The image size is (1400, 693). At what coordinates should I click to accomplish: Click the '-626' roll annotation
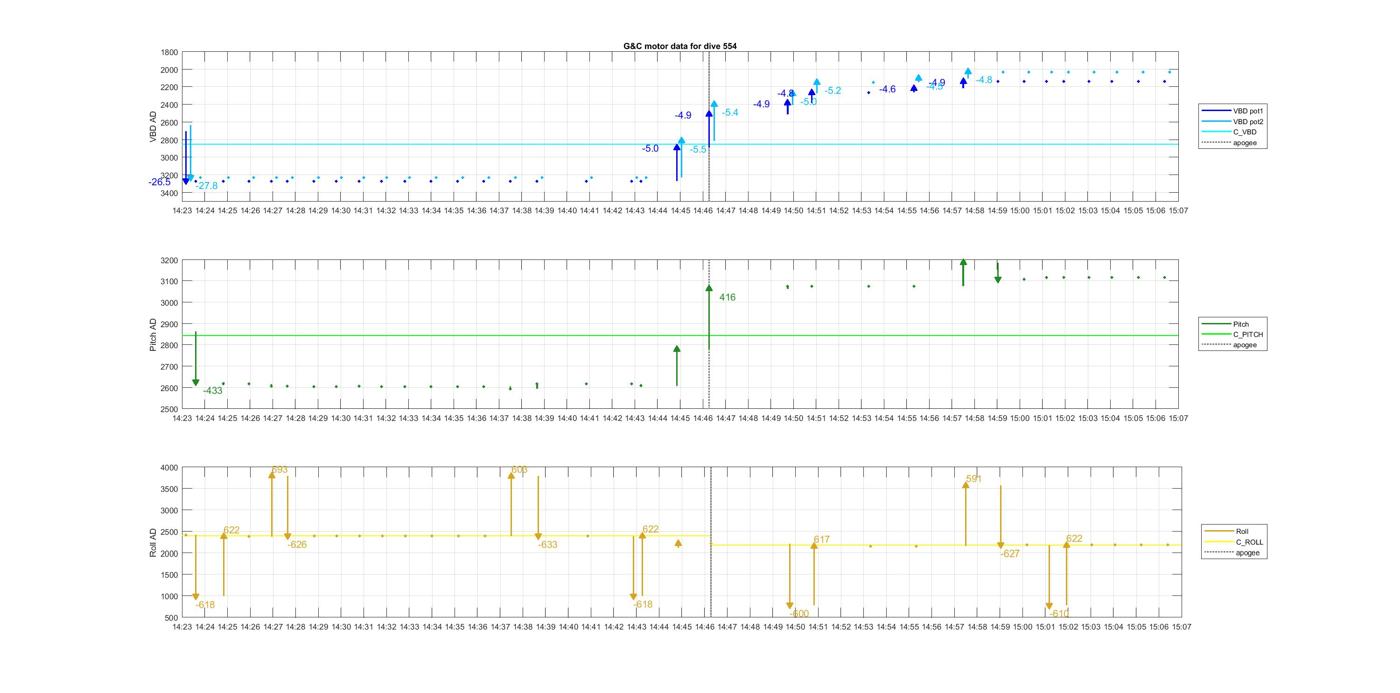(x=297, y=545)
